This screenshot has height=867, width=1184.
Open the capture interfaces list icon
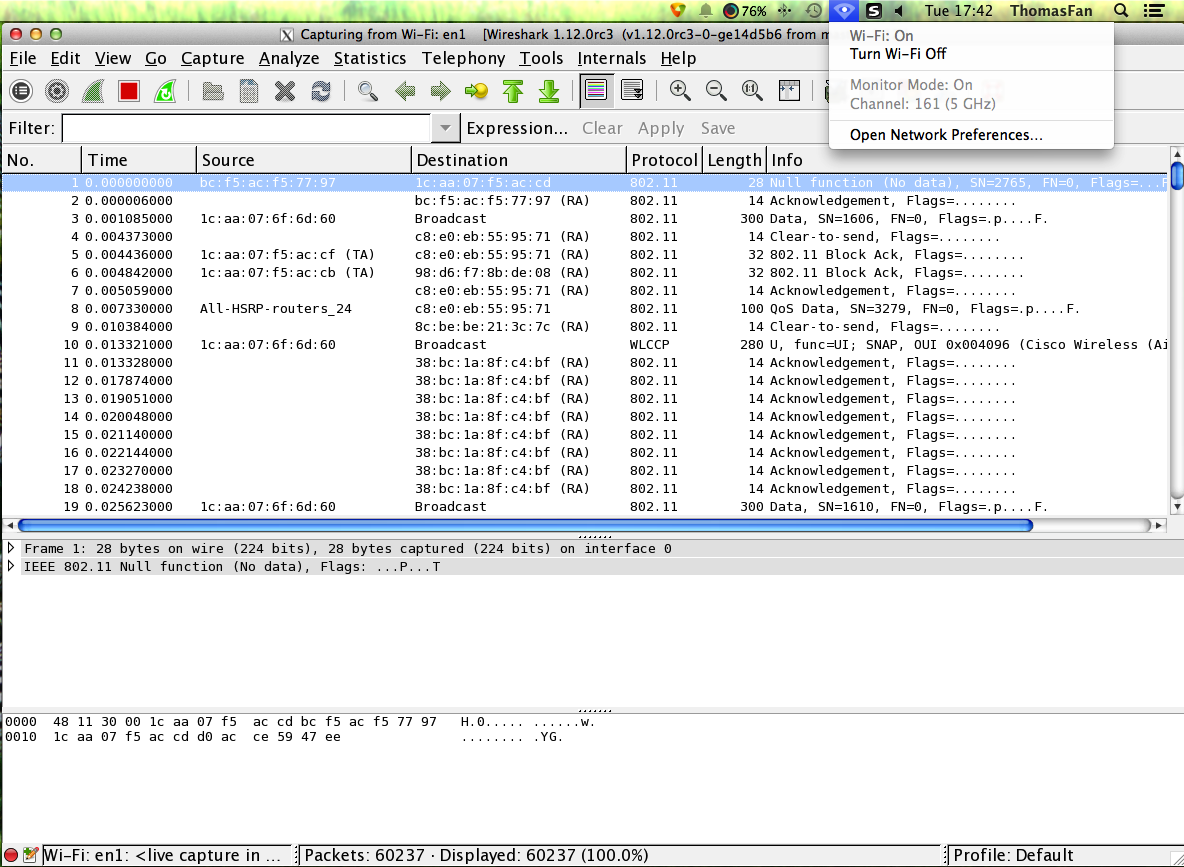pyautogui.click(x=21, y=91)
